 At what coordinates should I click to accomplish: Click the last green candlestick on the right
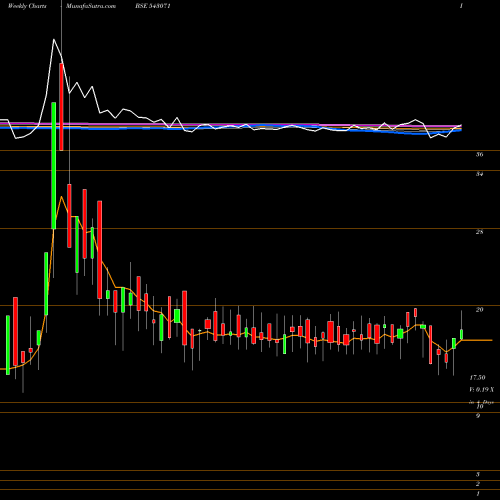coord(462,334)
